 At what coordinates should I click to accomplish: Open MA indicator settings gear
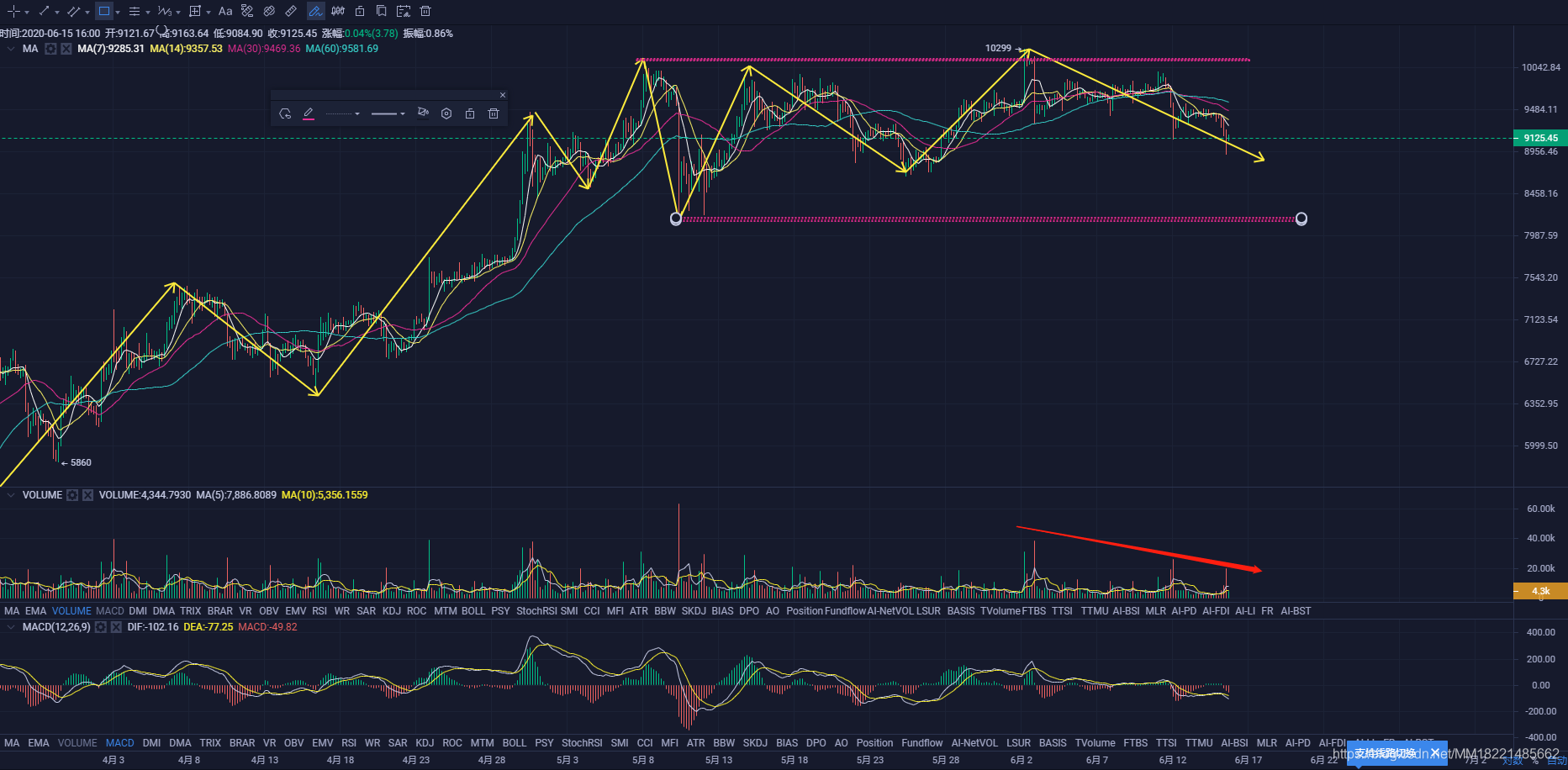click(x=50, y=49)
